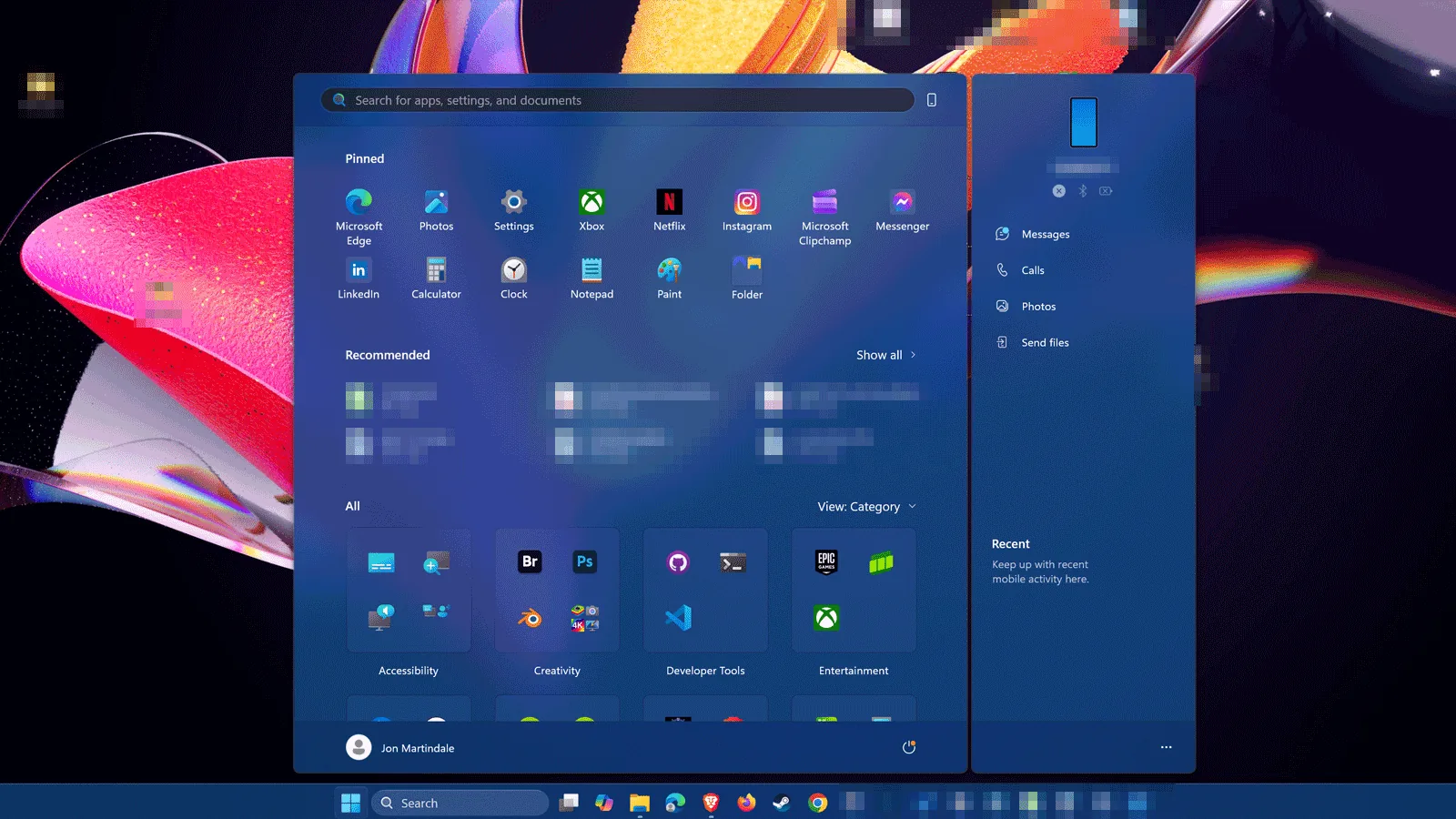The width and height of the screenshot is (1456, 819).
Task: Click the Windows Start button on taskbar
Action: [350, 803]
